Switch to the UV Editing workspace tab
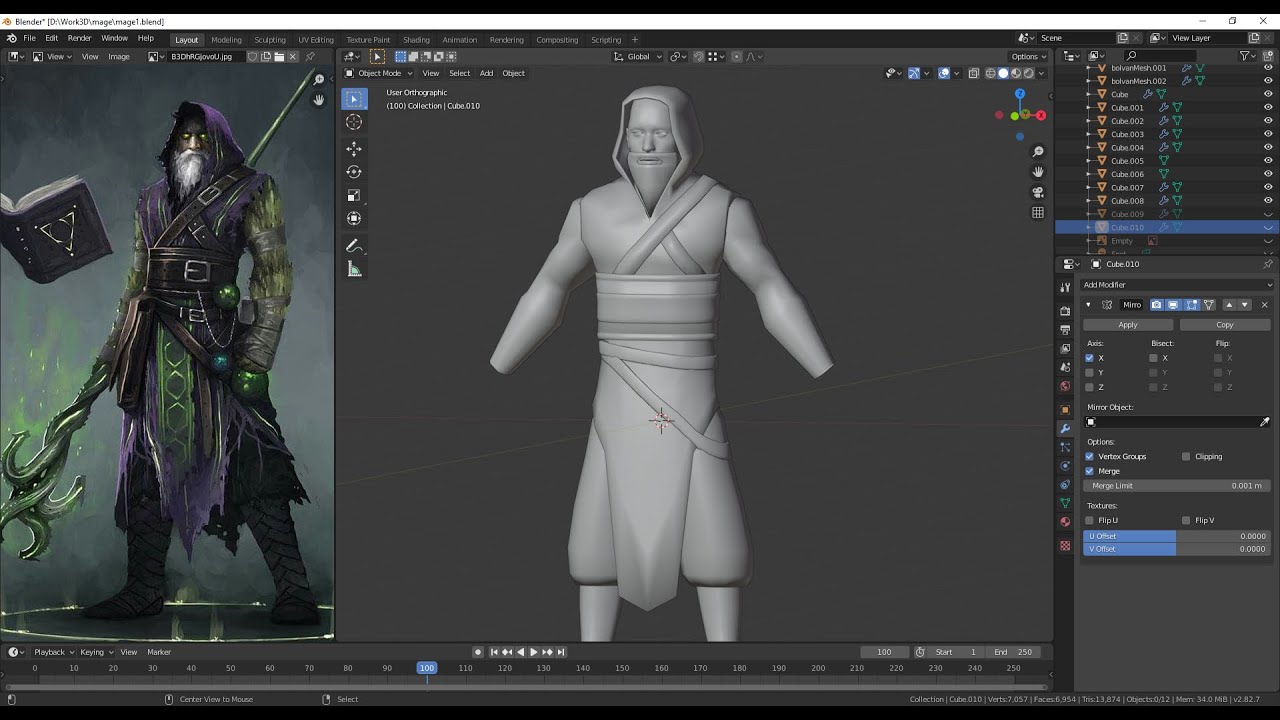The width and height of the screenshot is (1280, 720). (316, 40)
